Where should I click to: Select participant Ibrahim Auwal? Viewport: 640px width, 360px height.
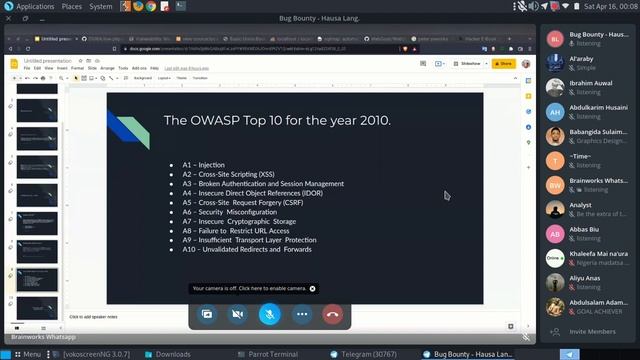[x=587, y=87]
